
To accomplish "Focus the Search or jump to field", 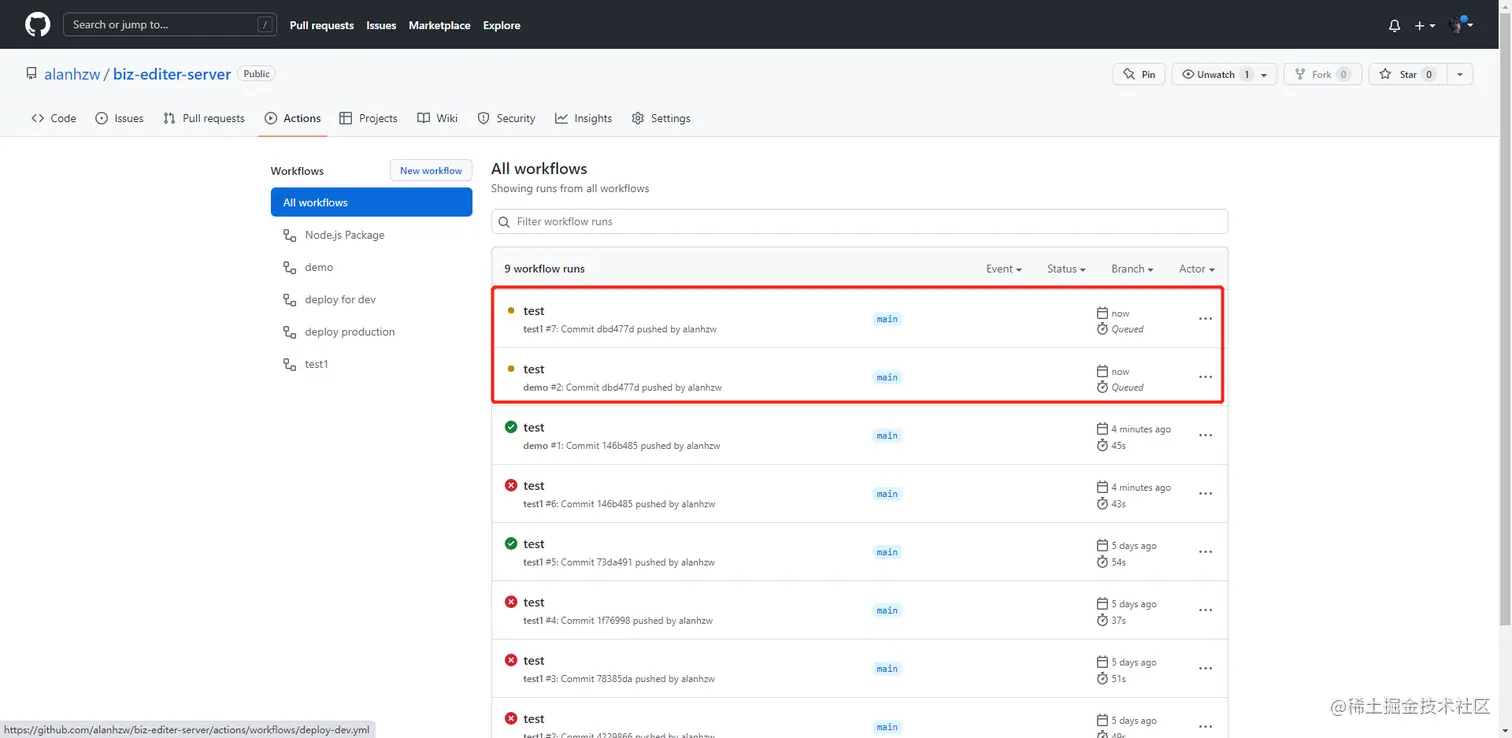I will click(x=170, y=25).
